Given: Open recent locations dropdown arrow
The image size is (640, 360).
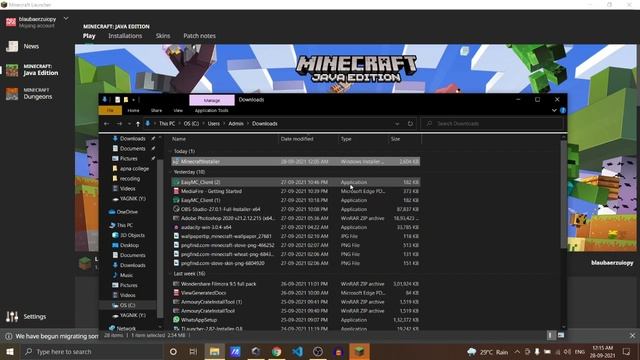Looking at the screenshot, I should click(129, 124).
